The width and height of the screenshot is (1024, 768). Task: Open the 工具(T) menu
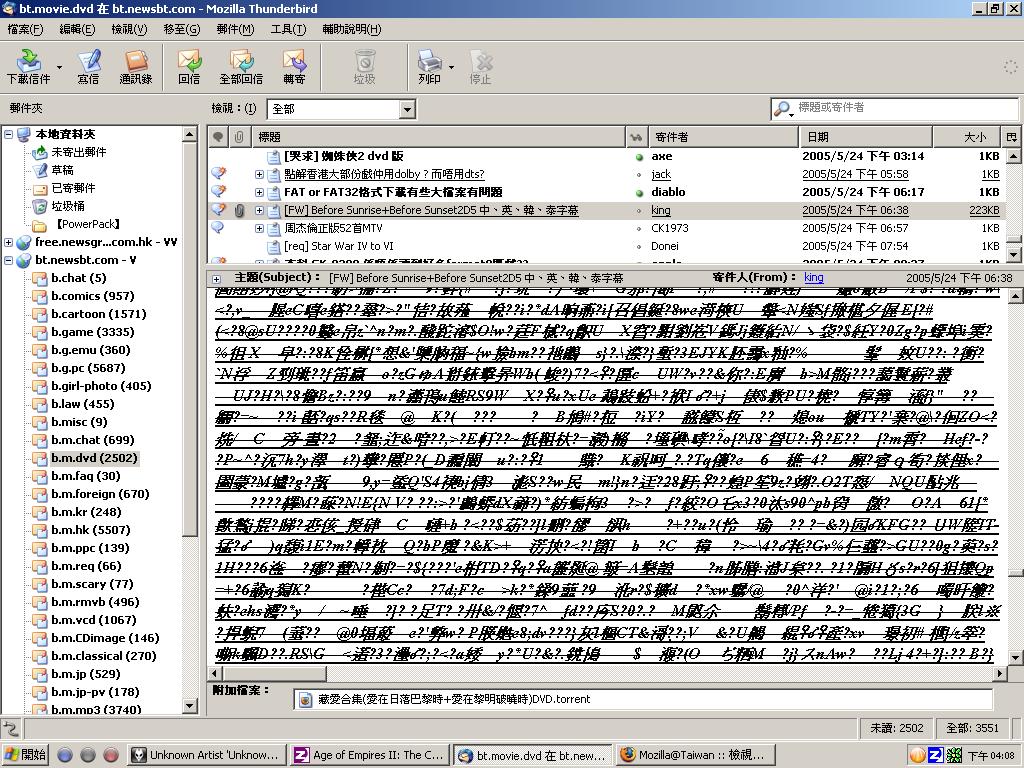[288, 29]
